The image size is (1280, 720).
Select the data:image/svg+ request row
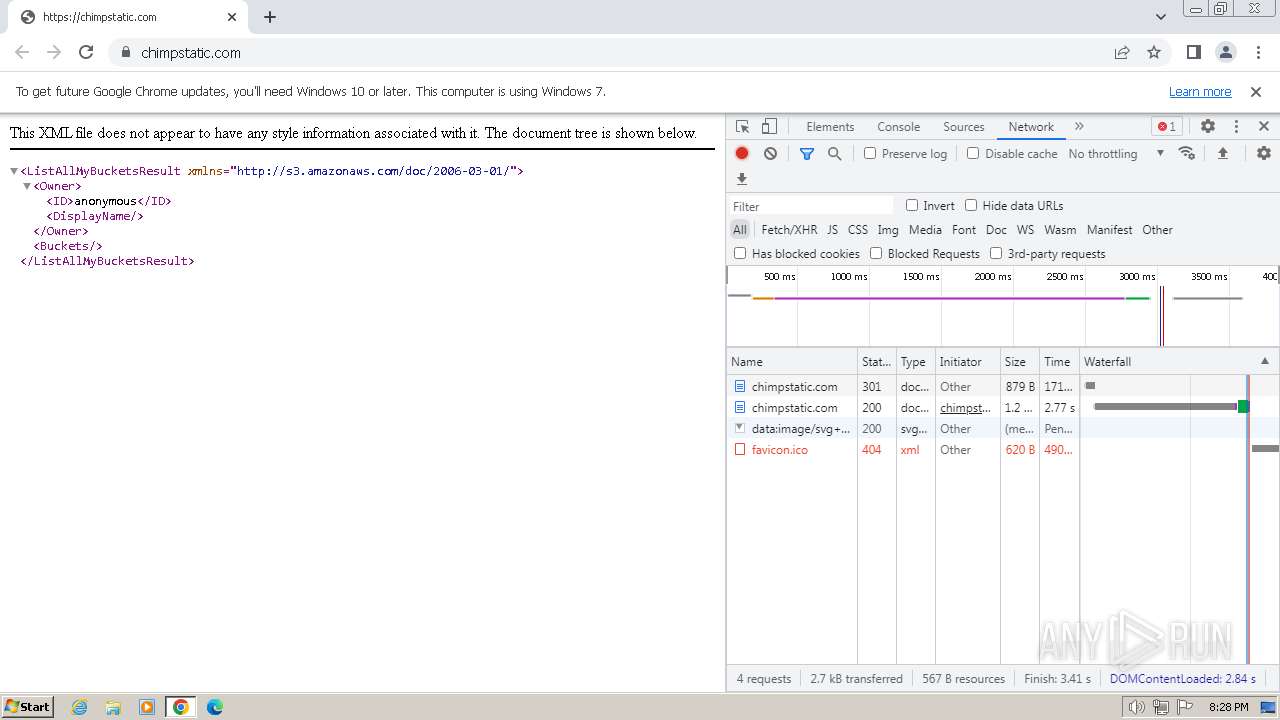pos(1003,429)
